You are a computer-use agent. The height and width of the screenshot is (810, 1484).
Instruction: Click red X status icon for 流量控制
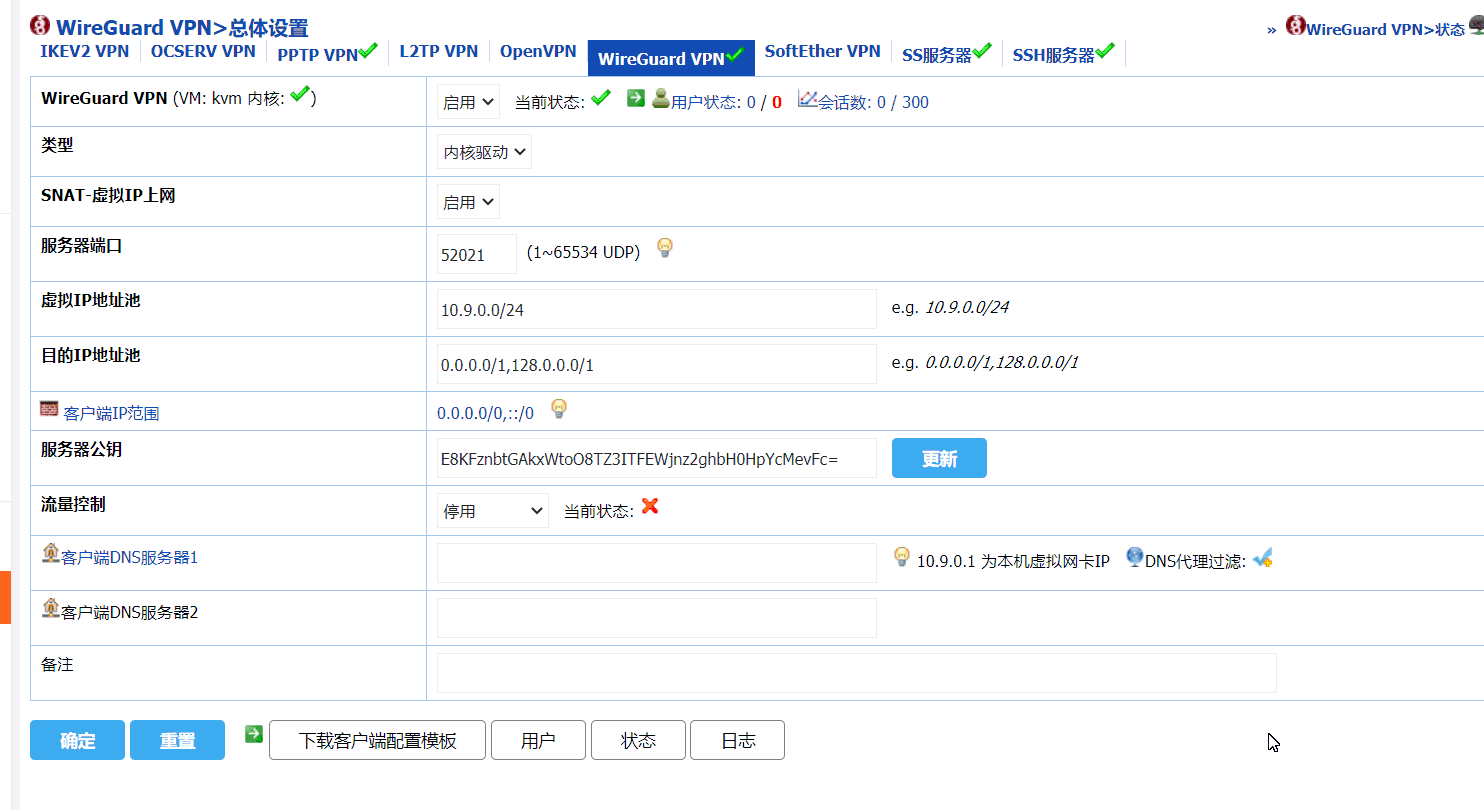click(650, 506)
